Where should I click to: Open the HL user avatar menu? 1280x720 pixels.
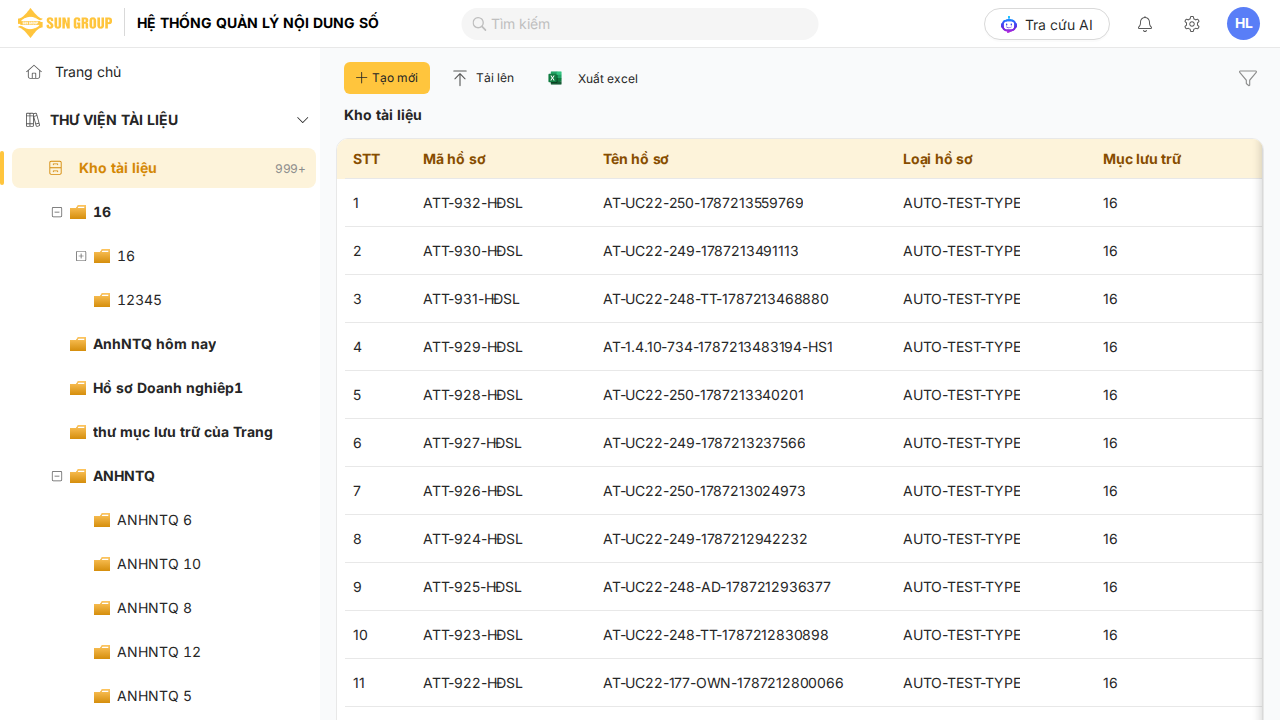coord(1243,24)
